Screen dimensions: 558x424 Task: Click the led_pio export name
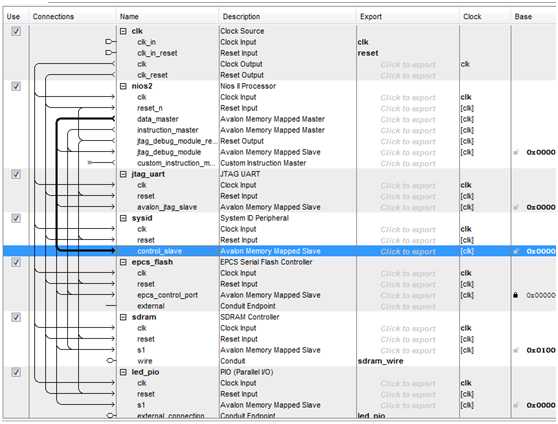(371, 416)
